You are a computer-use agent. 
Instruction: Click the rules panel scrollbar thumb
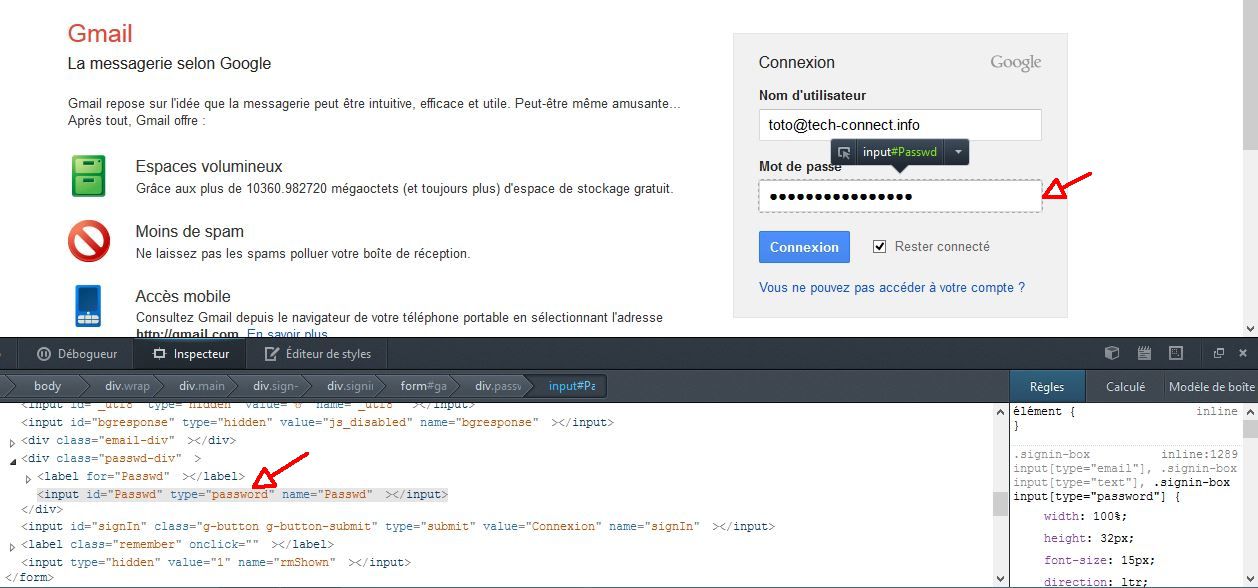[1249, 429]
